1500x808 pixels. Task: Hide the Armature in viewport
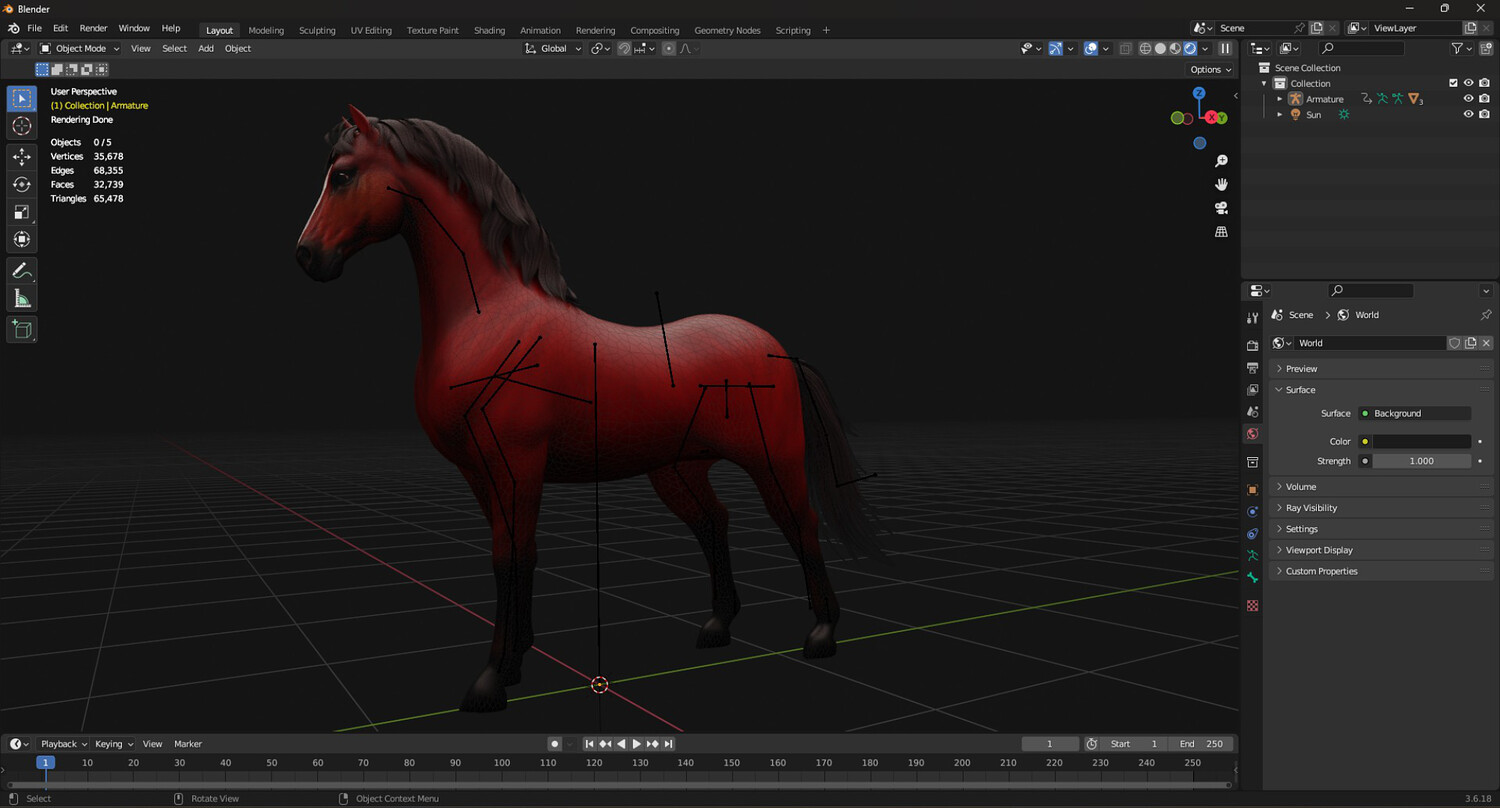(x=1468, y=99)
